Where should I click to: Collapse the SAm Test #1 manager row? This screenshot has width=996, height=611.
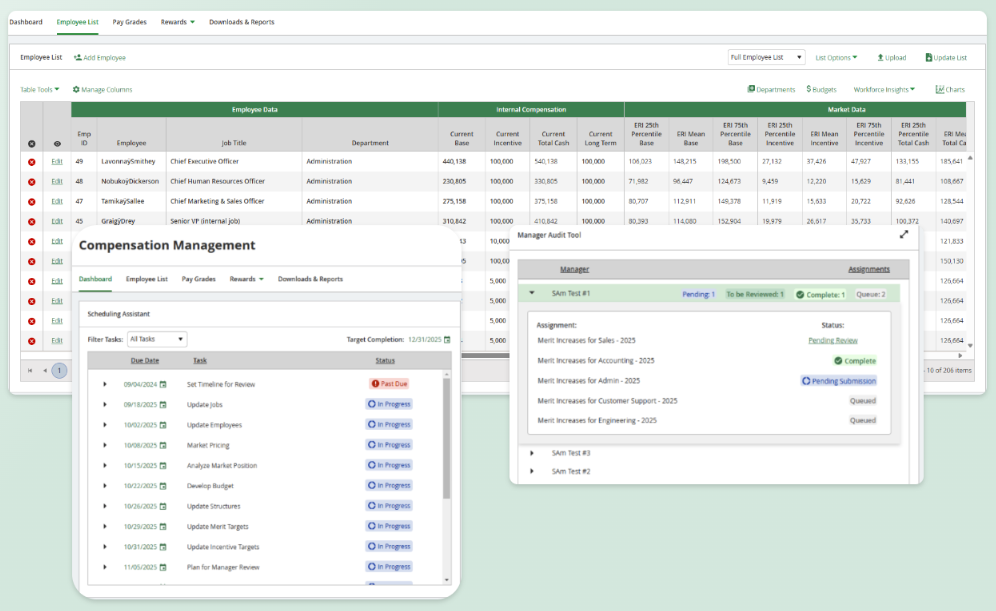click(532, 294)
